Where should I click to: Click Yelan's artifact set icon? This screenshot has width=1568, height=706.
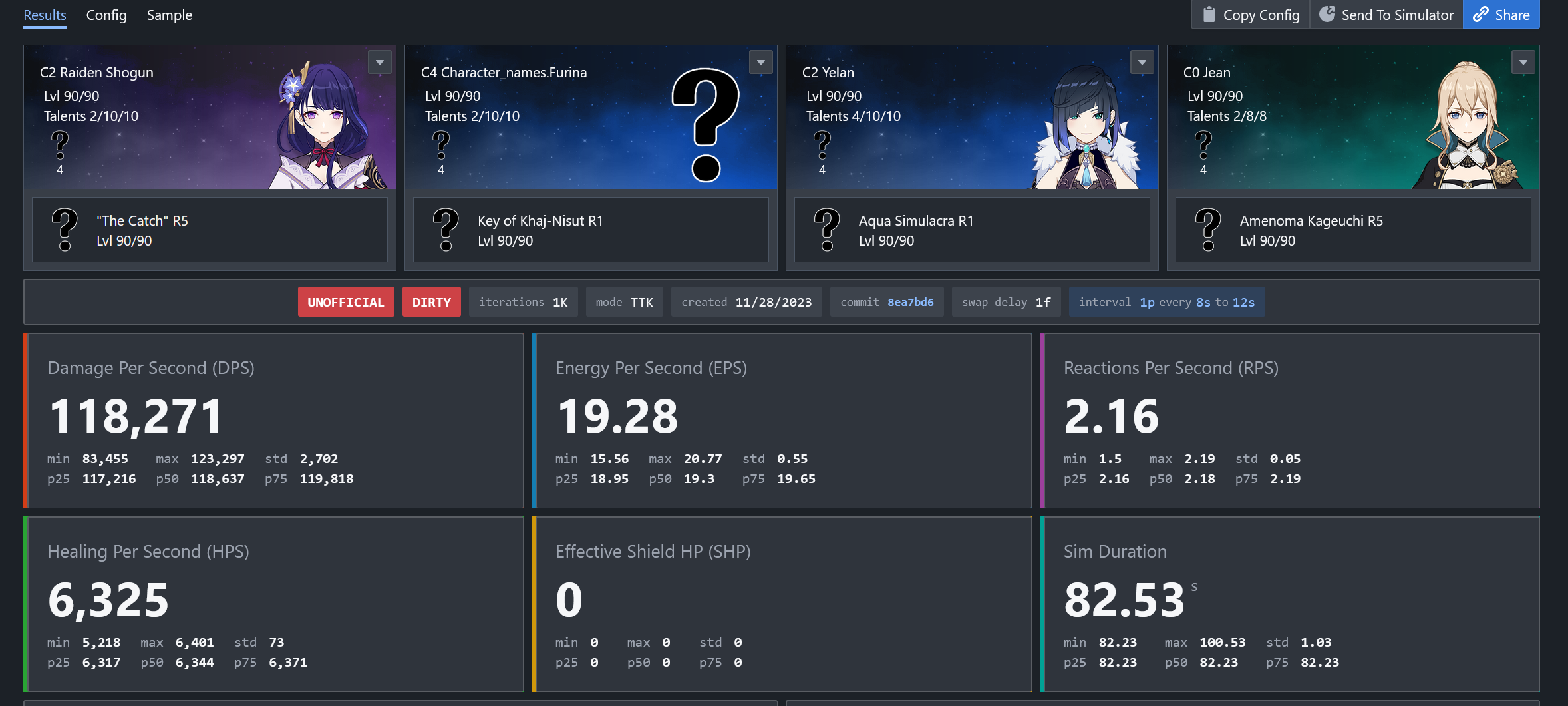point(822,146)
